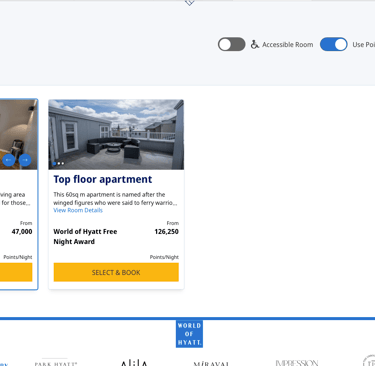The height and width of the screenshot is (366, 375).
Task: Open the Miraval brand logo
Action: click(x=211, y=364)
